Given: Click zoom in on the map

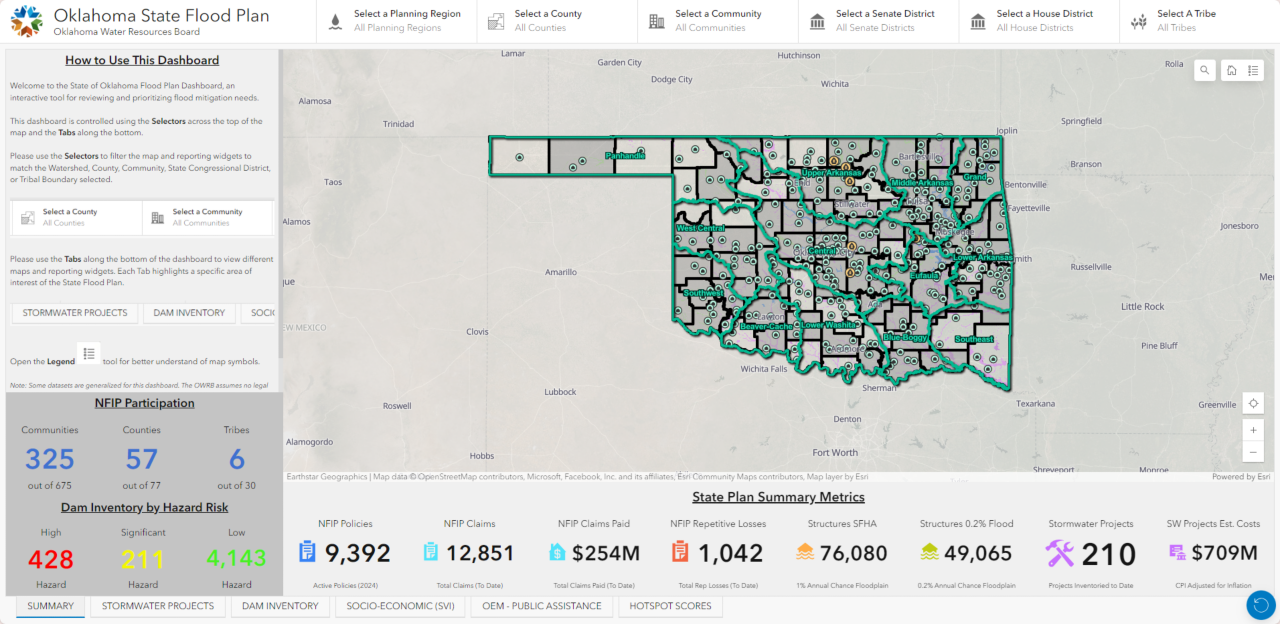Looking at the screenshot, I should 1253,430.
